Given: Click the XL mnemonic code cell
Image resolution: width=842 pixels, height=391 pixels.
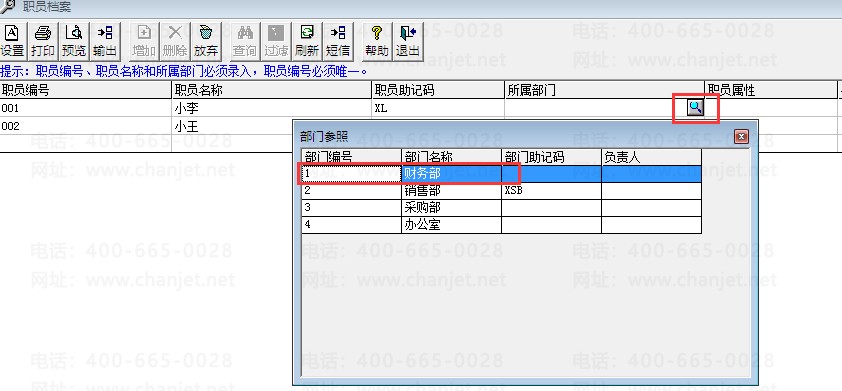Looking at the screenshot, I should point(438,108).
